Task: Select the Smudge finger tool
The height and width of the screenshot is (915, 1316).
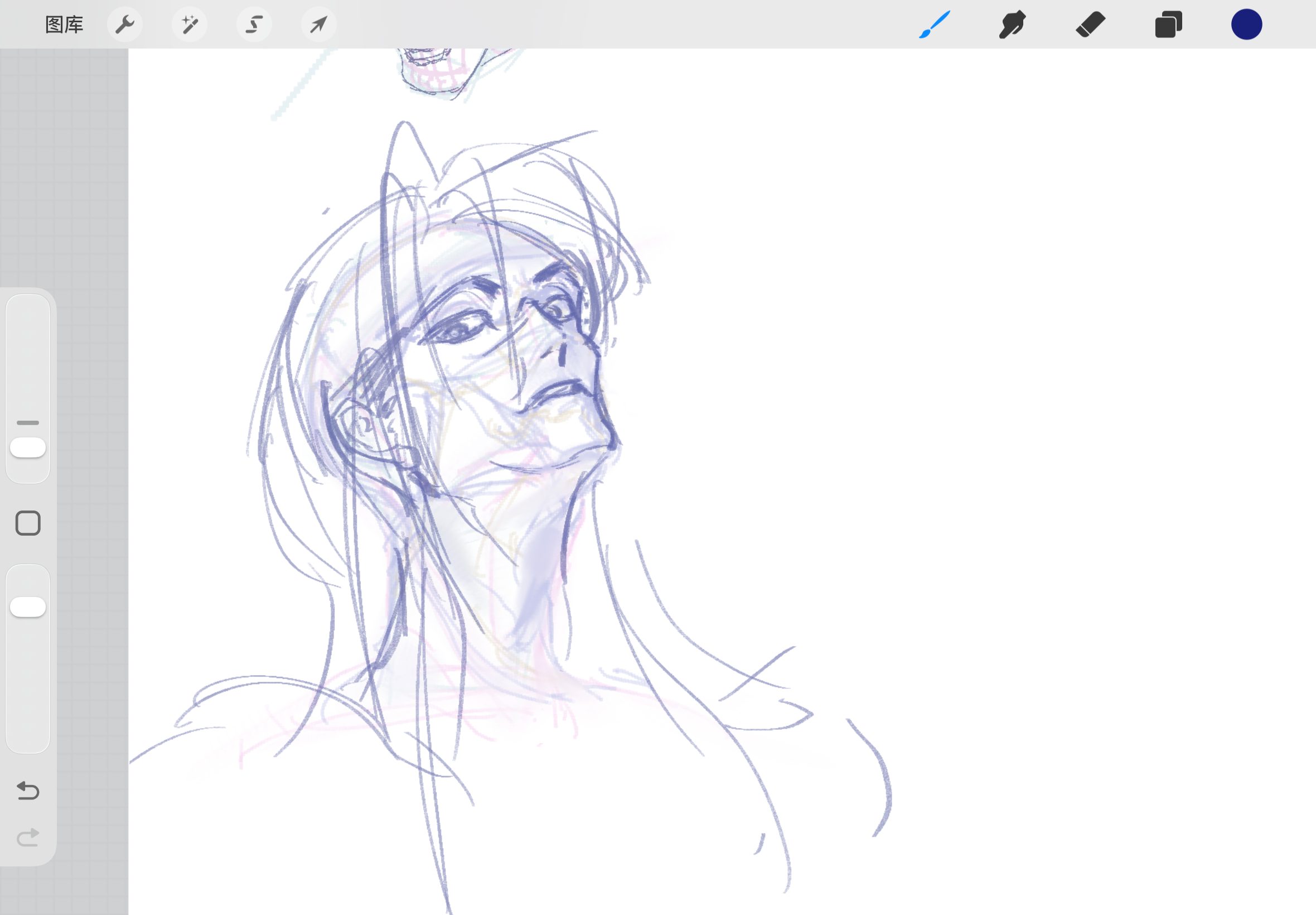Action: coord(1012,25)
